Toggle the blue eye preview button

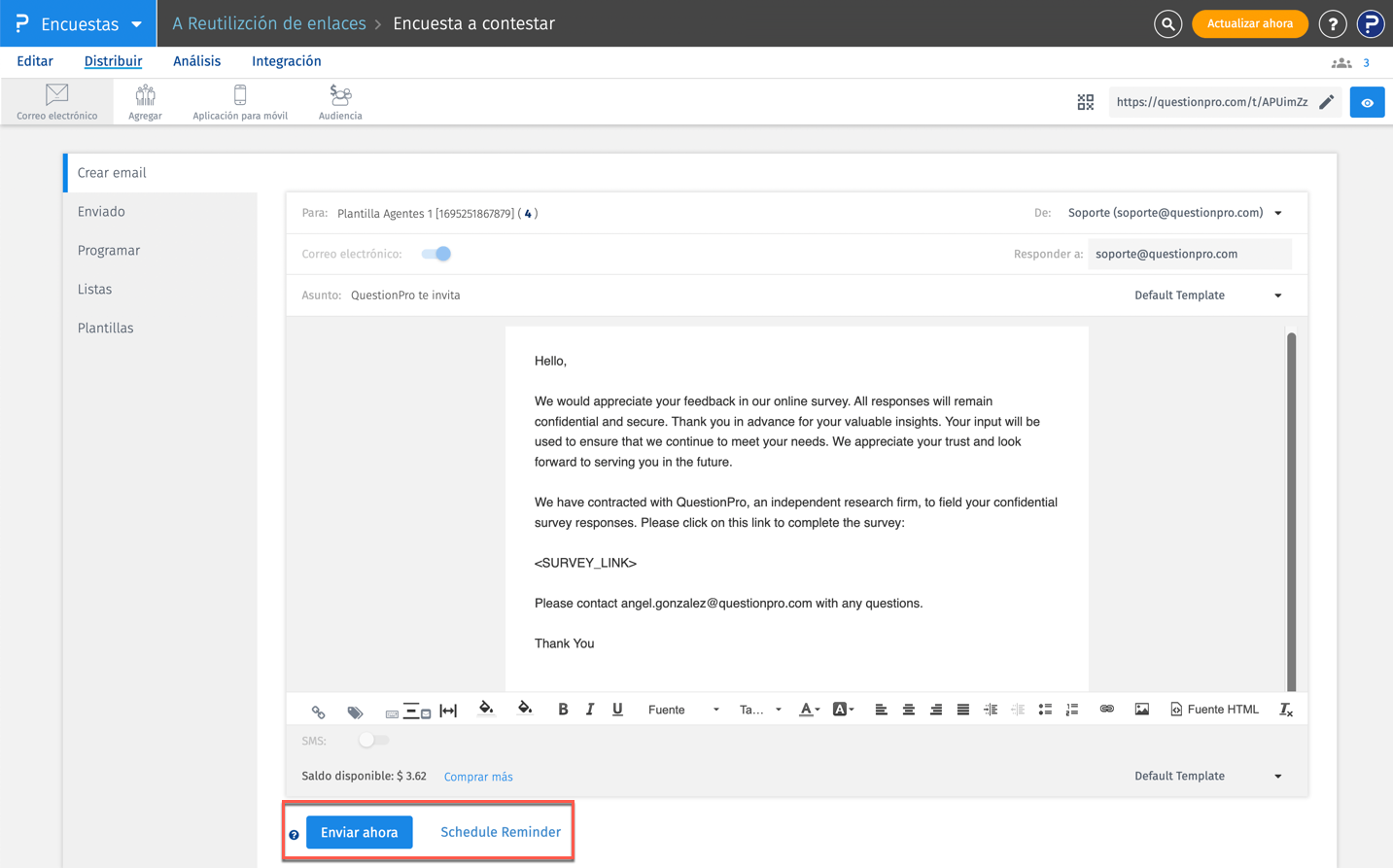point(1367,102)
